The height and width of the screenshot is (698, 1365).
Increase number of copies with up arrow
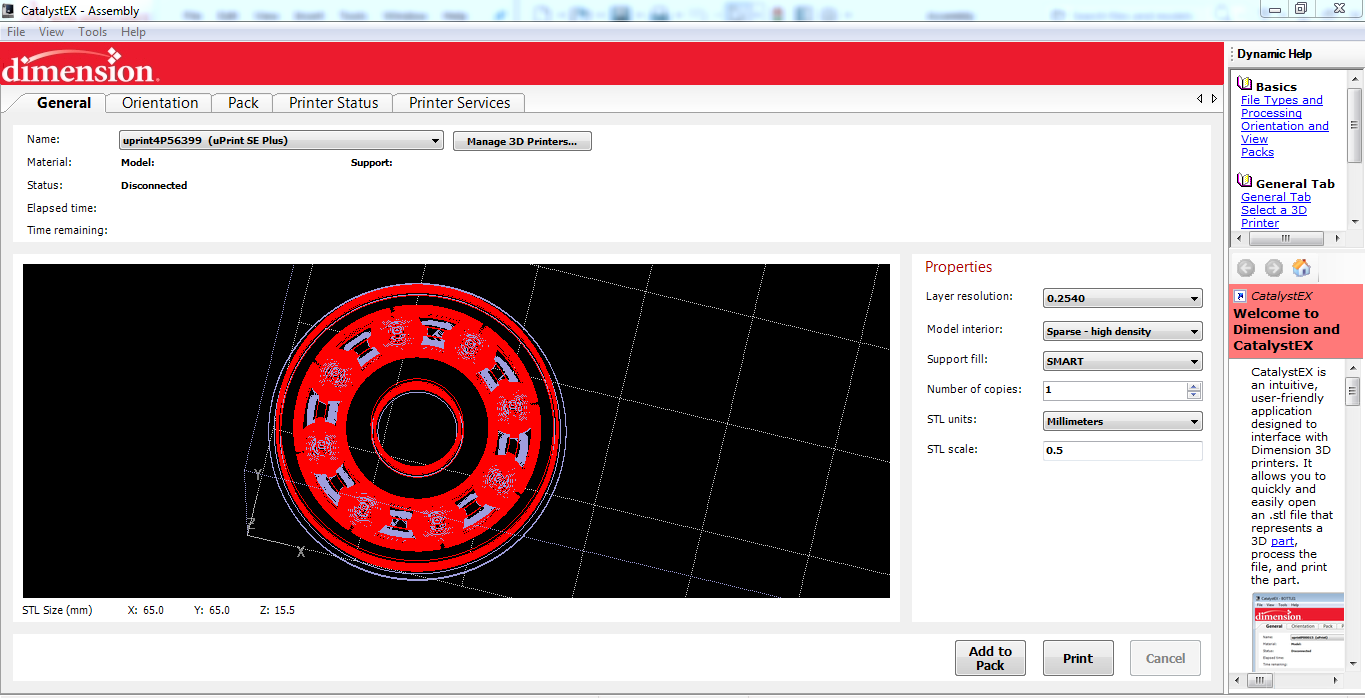click(1194, 386)
